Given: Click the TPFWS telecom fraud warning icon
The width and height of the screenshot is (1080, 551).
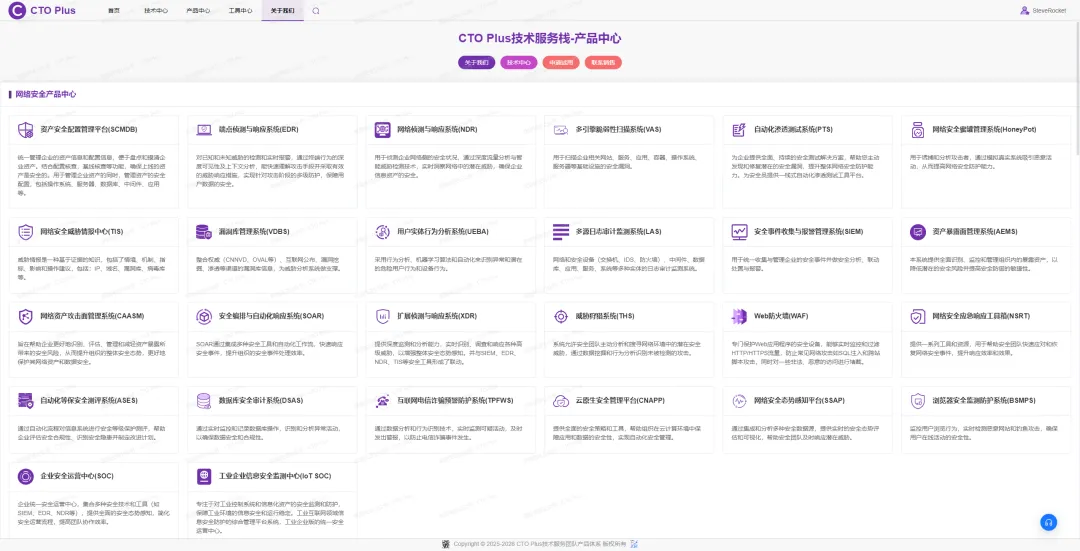Looking at the screenshot, I should [x=382, y=401].
